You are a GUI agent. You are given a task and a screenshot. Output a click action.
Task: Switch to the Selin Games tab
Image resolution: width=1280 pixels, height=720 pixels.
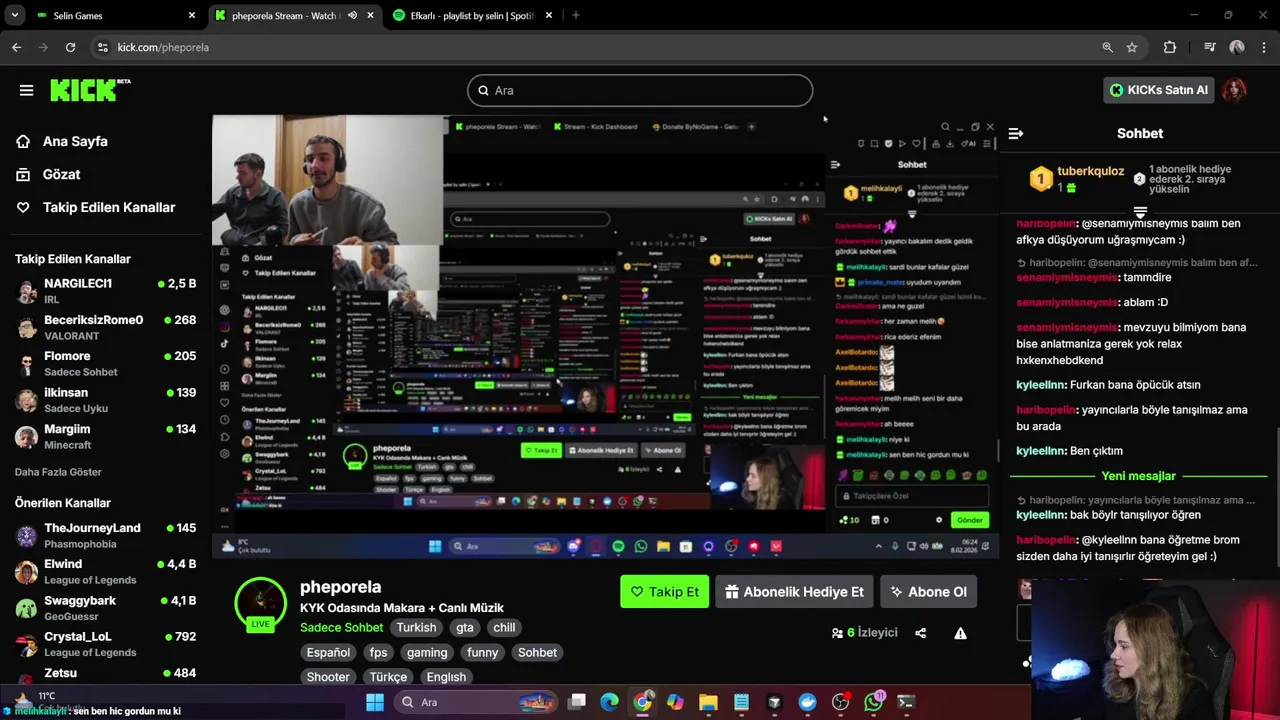point(116,16)
